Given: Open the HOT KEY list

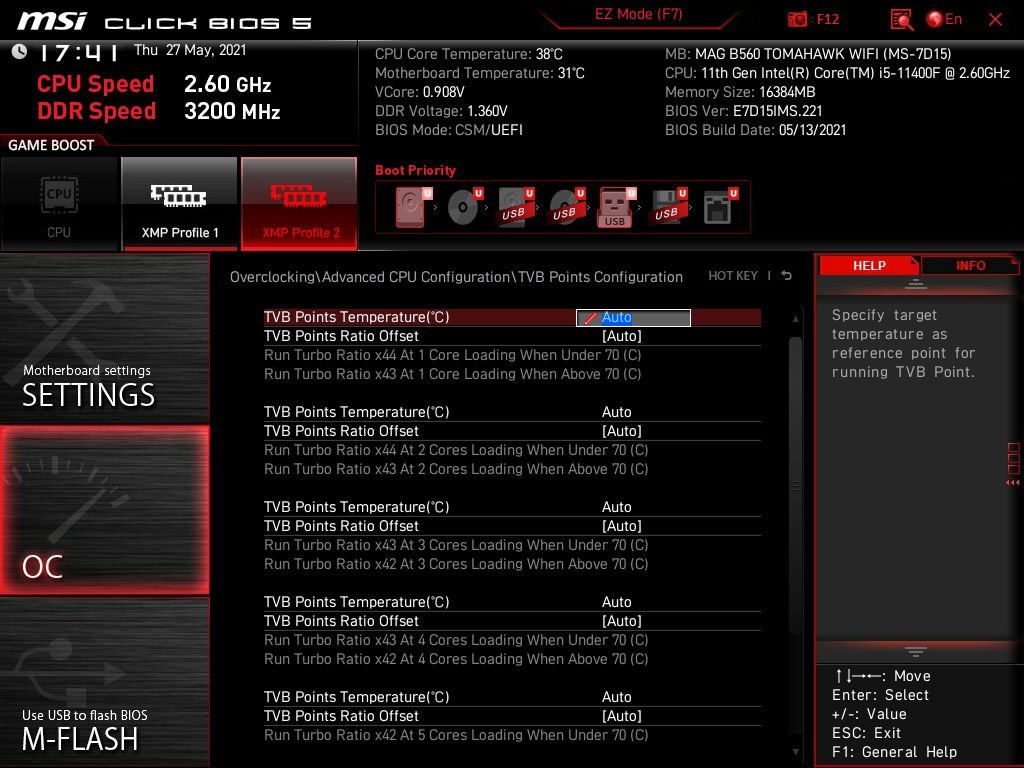Looking at the screenshot, I should click(x=733, y=276).
